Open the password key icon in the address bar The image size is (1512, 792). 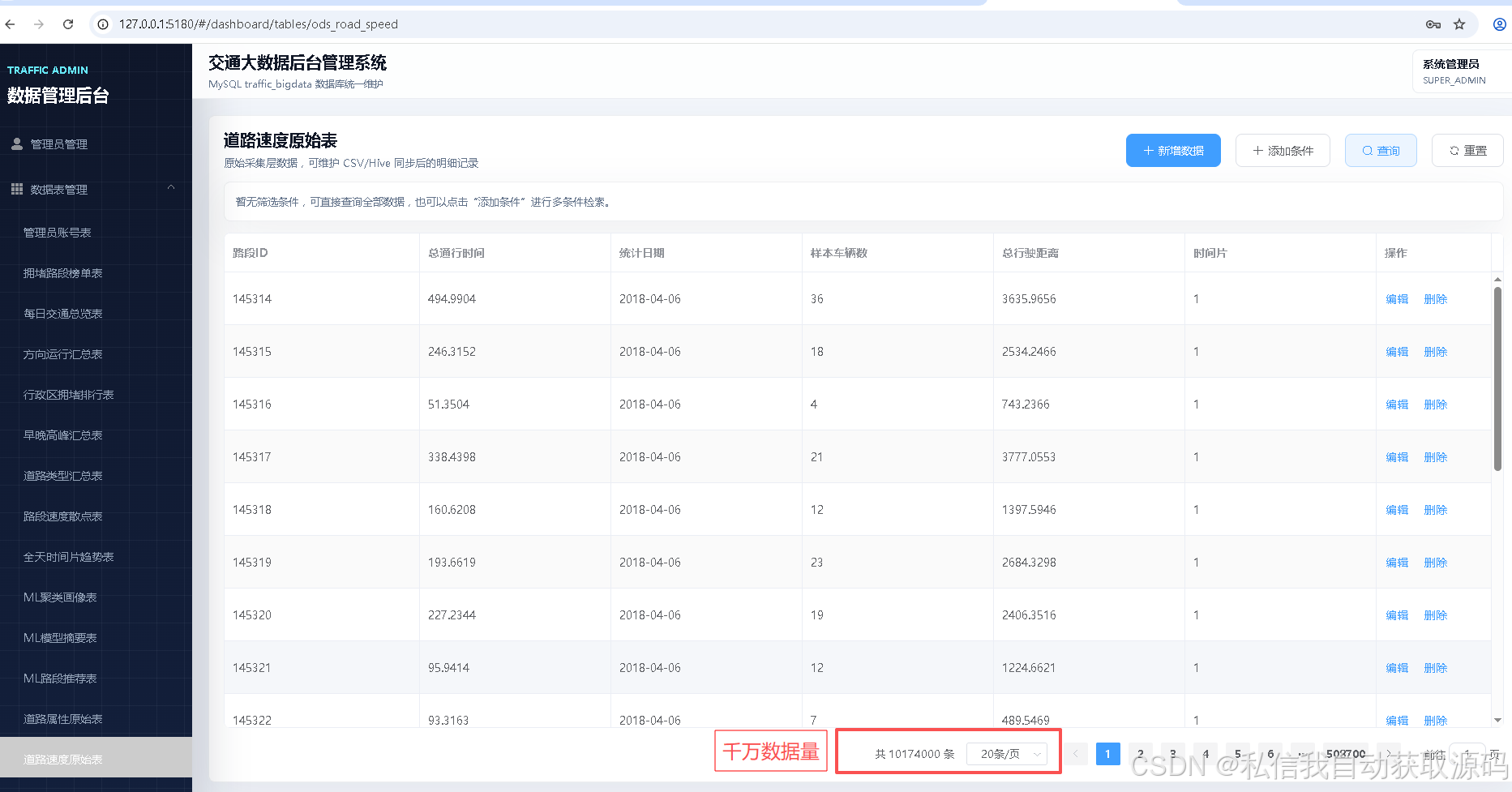pos(1433,24)
